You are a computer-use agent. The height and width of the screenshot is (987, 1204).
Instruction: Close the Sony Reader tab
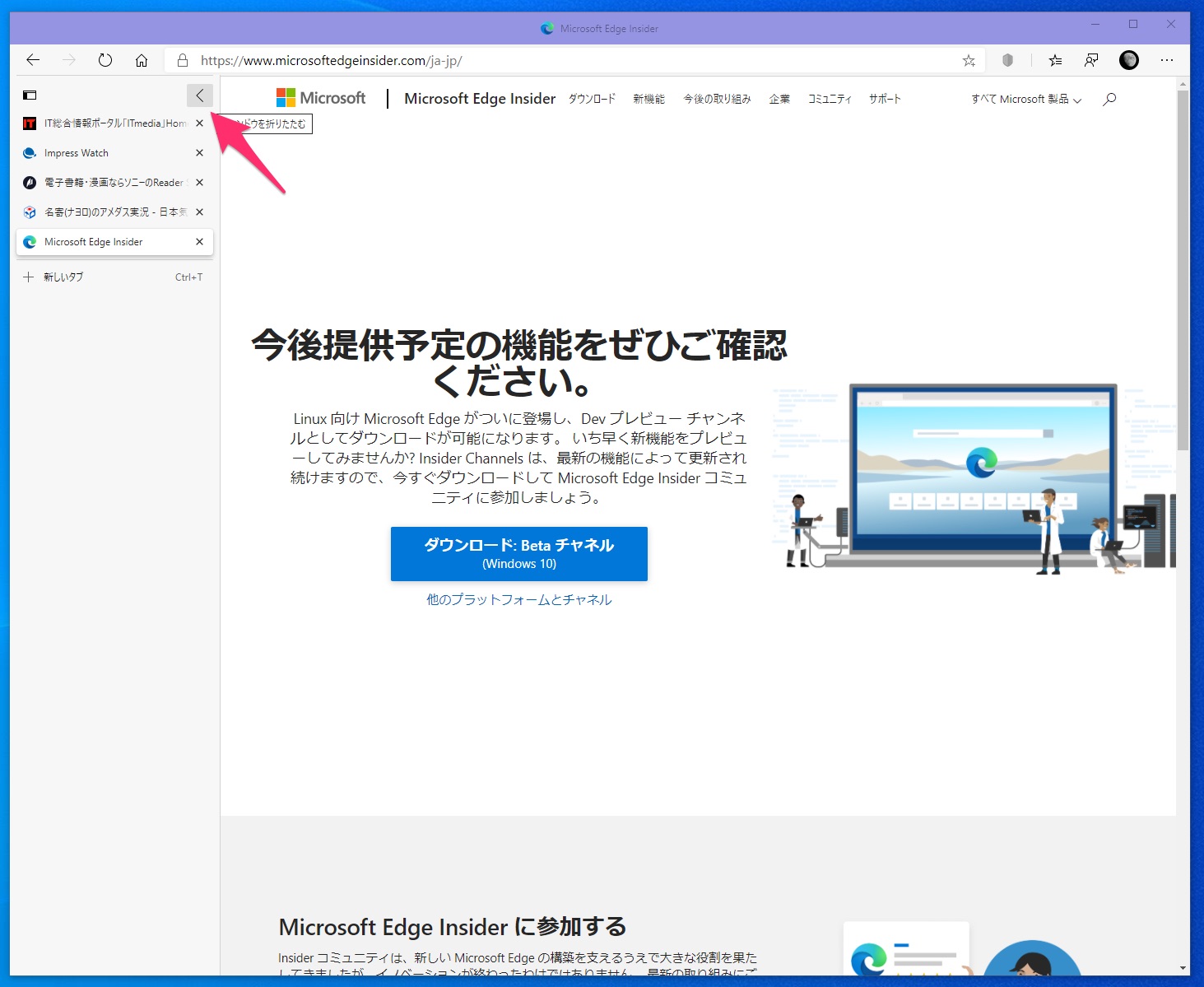click(199, 183)
